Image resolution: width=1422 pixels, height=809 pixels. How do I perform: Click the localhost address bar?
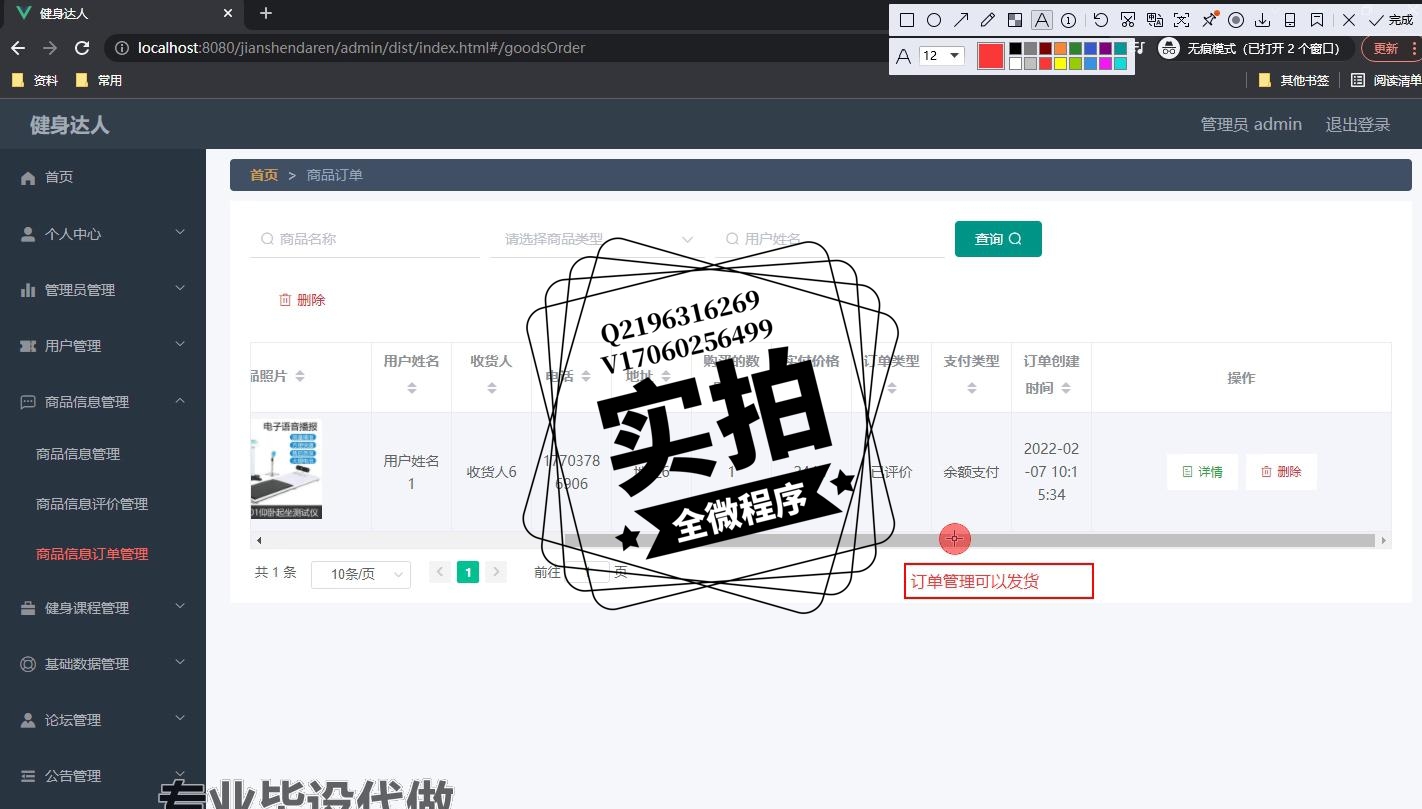[x=500, y=48]
